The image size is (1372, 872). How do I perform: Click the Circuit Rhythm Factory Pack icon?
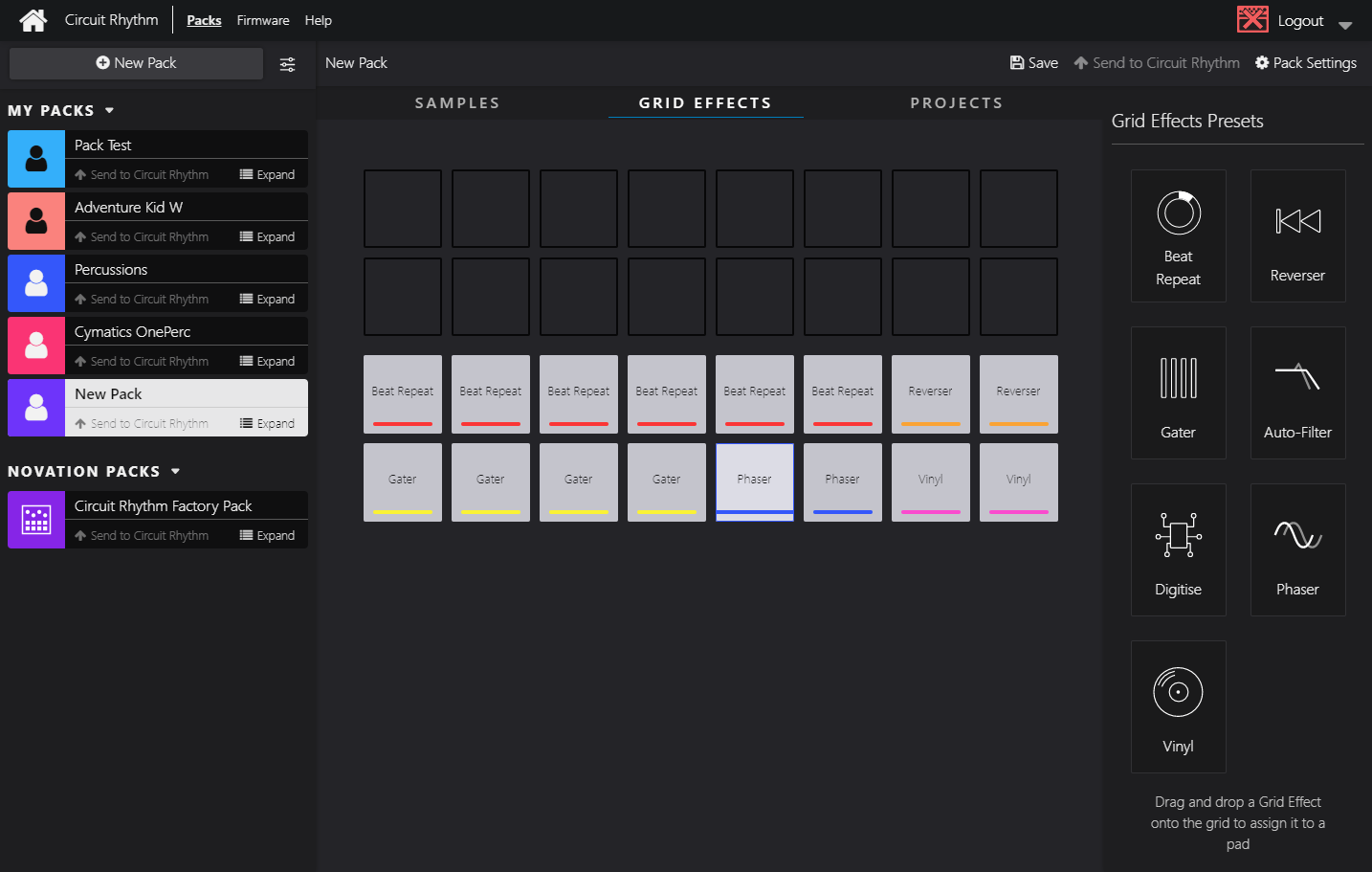pos(35,520)
